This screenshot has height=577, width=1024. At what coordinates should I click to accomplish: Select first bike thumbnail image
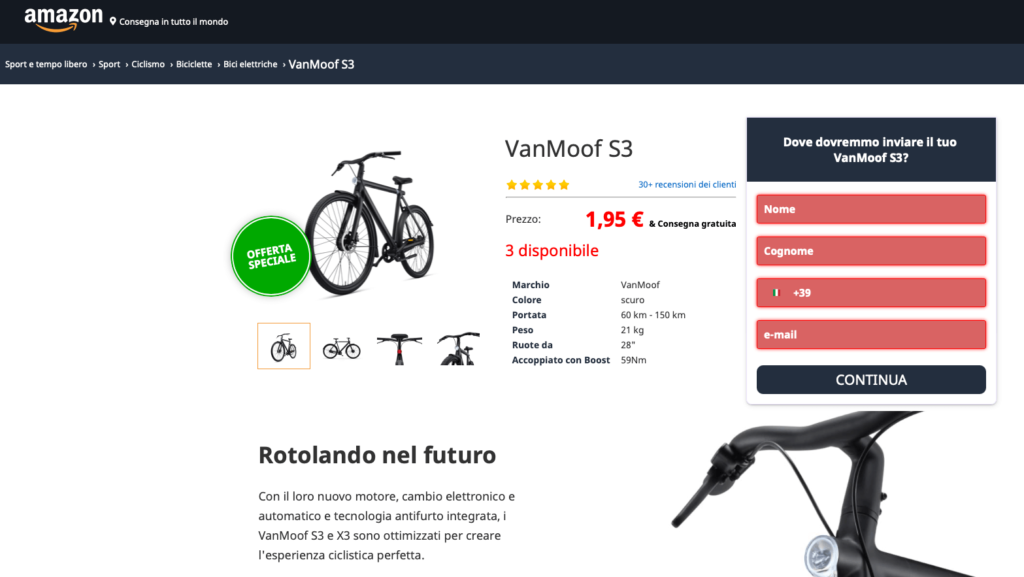(x=283, y=346)
